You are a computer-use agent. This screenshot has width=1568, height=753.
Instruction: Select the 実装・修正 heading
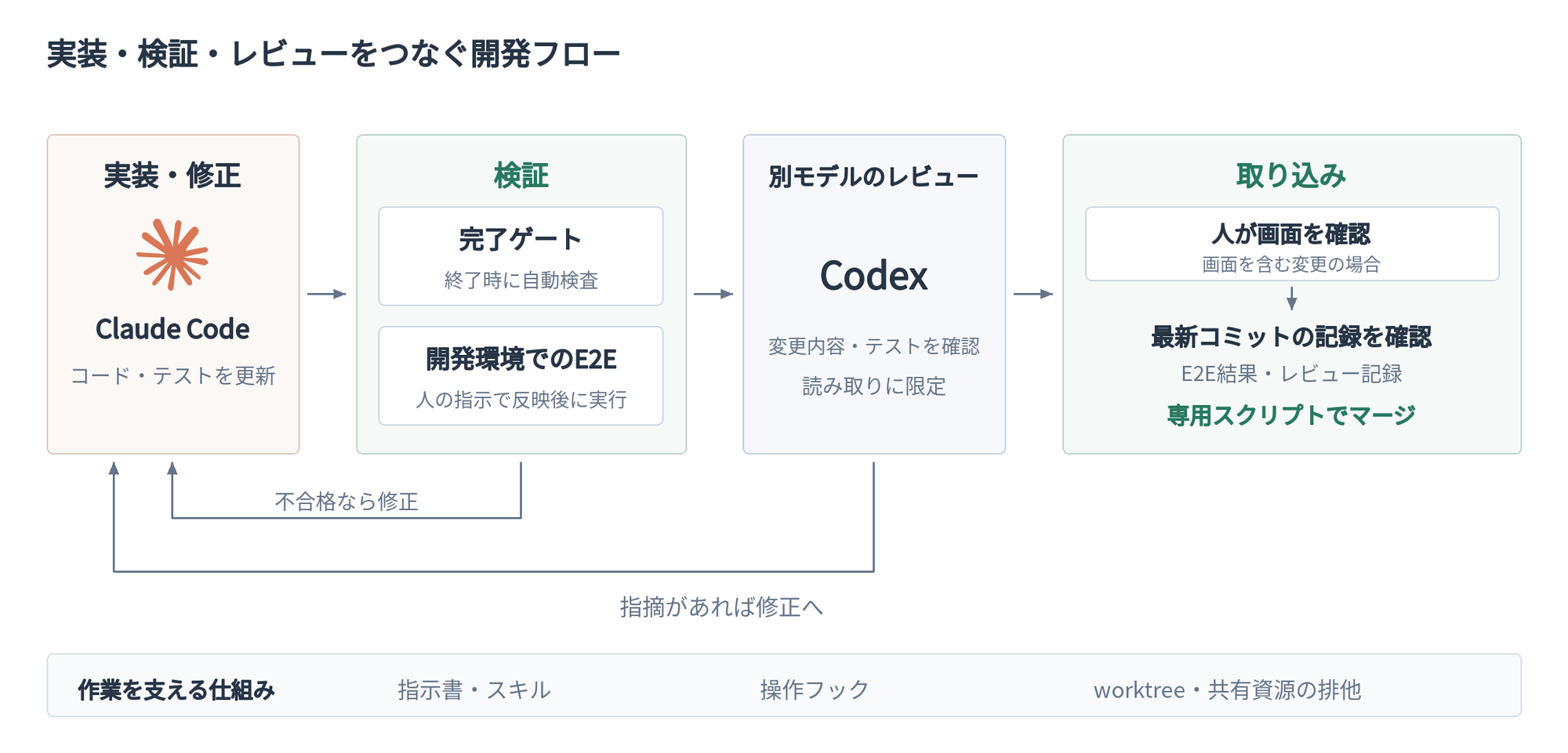pos(172,176)
